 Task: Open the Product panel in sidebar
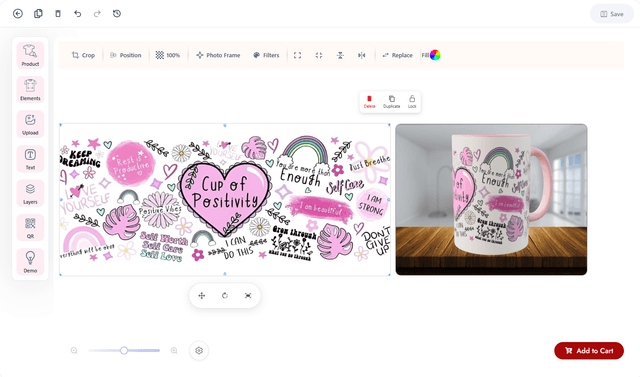[x=30, y=55]
